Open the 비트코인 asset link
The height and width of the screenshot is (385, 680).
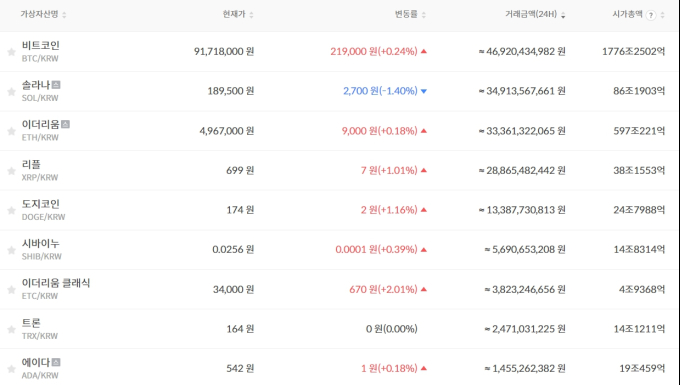point(41,46)
